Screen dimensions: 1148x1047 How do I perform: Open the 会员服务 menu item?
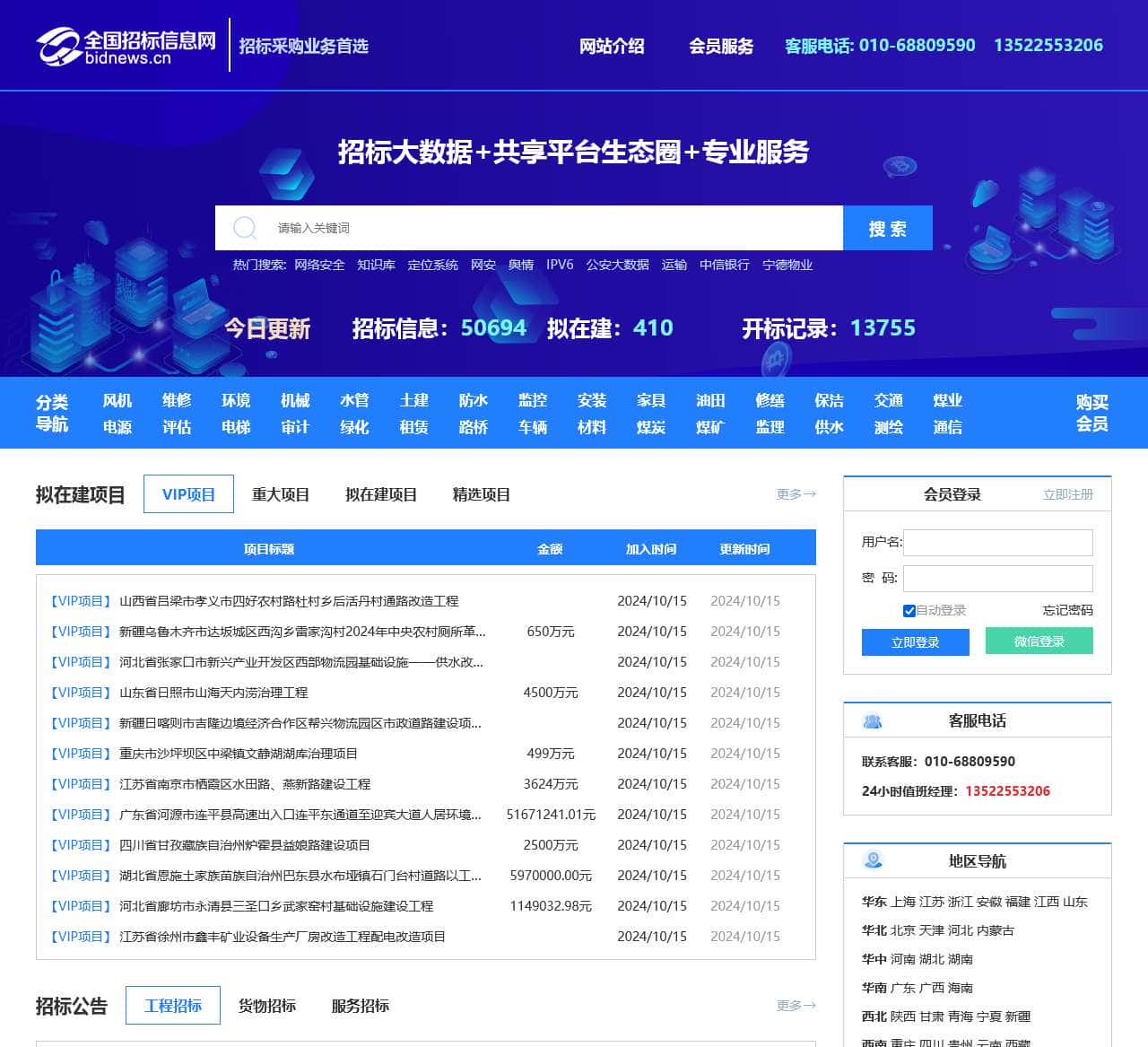coord(721,46)
